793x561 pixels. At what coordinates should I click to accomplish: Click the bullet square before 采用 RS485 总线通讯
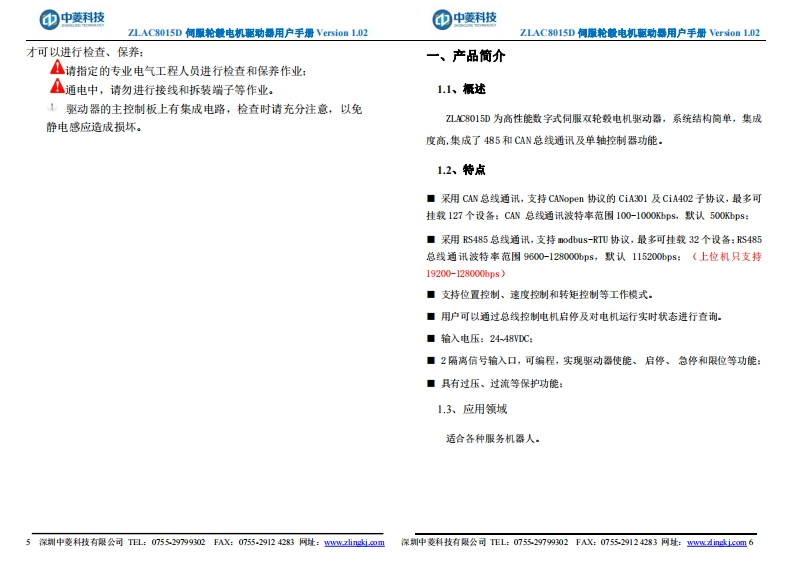click(x=431, y=239)
